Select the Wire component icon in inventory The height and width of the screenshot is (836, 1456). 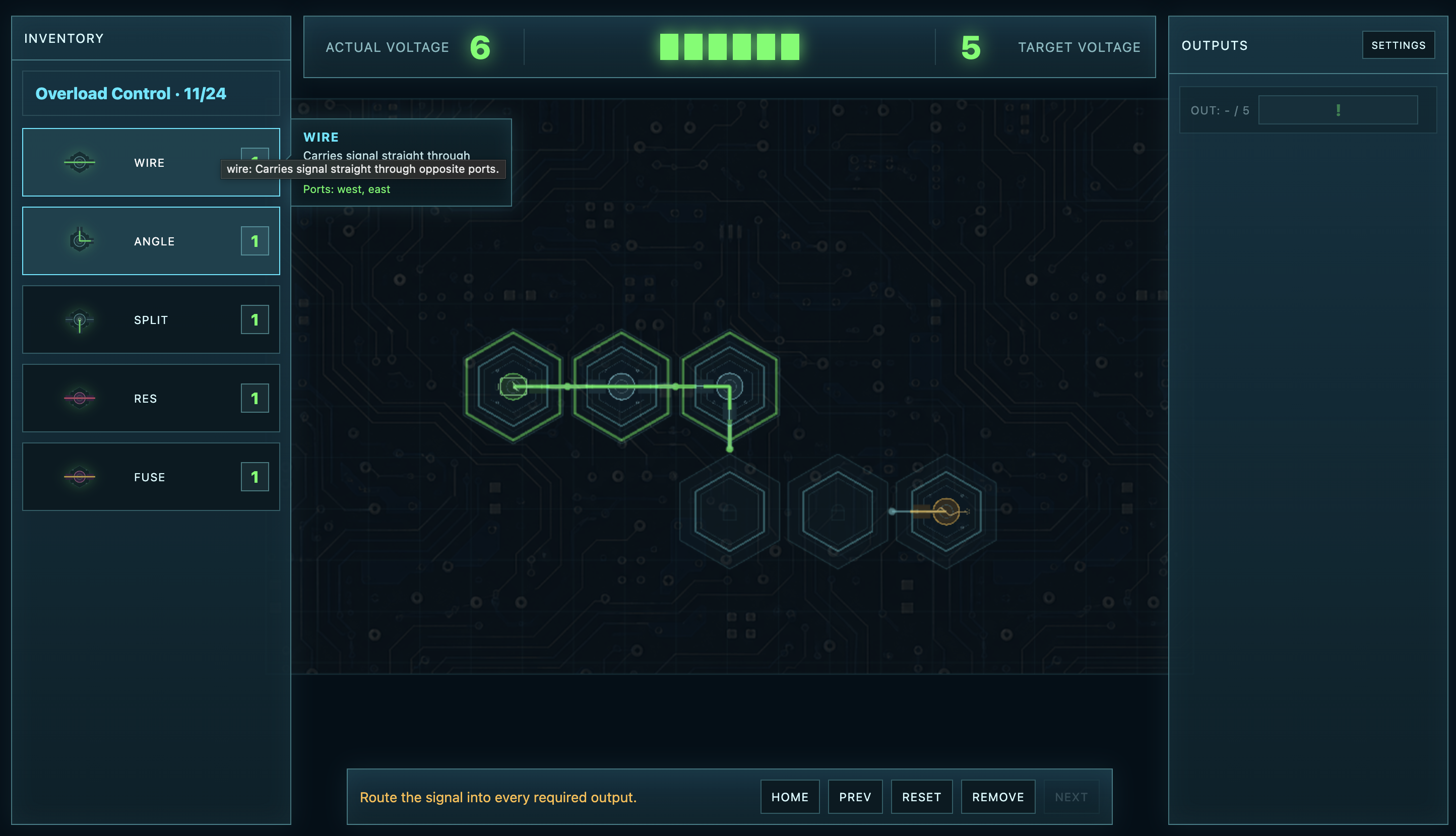coord(79,162)
